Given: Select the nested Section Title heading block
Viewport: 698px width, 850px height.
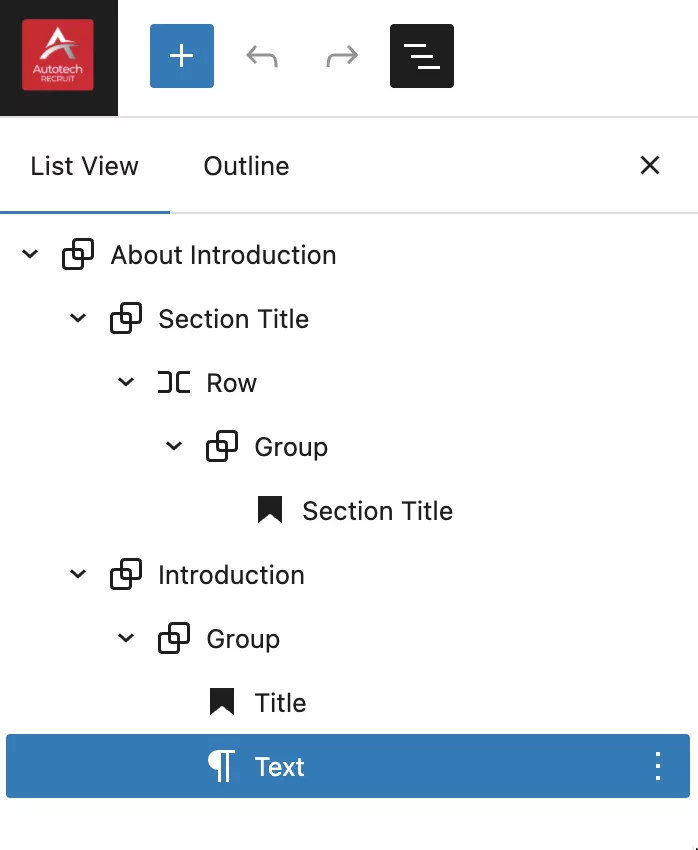Looking at the screenshot, I should pos(377,511).
